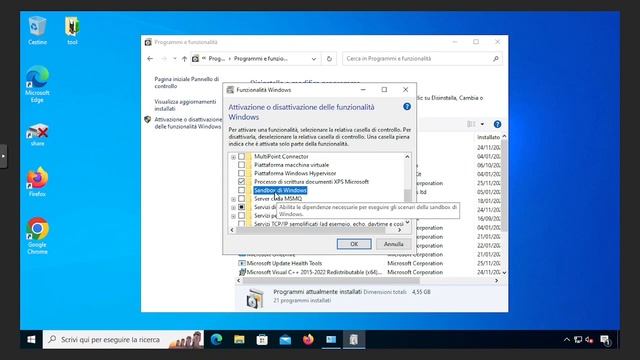The image size is (640, 360).
Task: Open the notification center icon
Action: (x=605, y=340)
